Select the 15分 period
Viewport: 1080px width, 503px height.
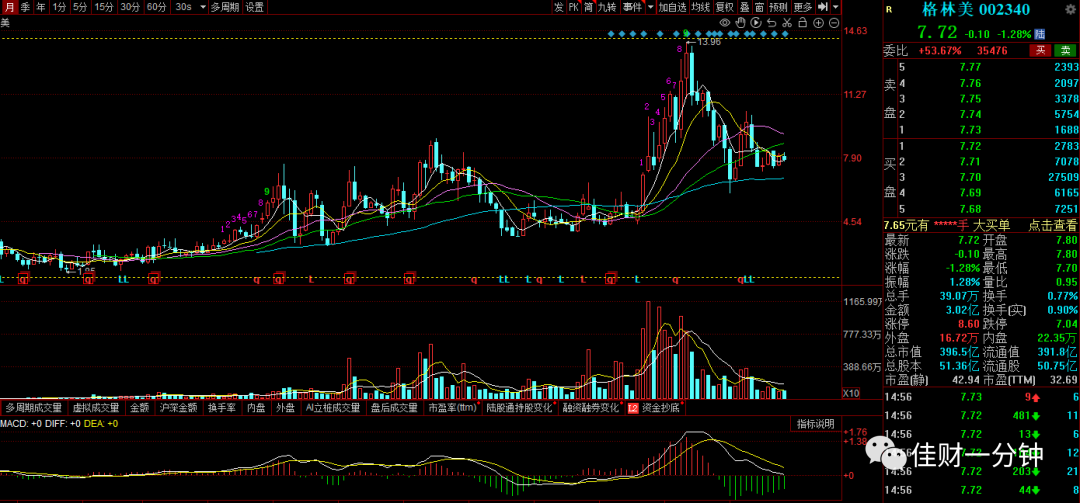pos(104,7)
